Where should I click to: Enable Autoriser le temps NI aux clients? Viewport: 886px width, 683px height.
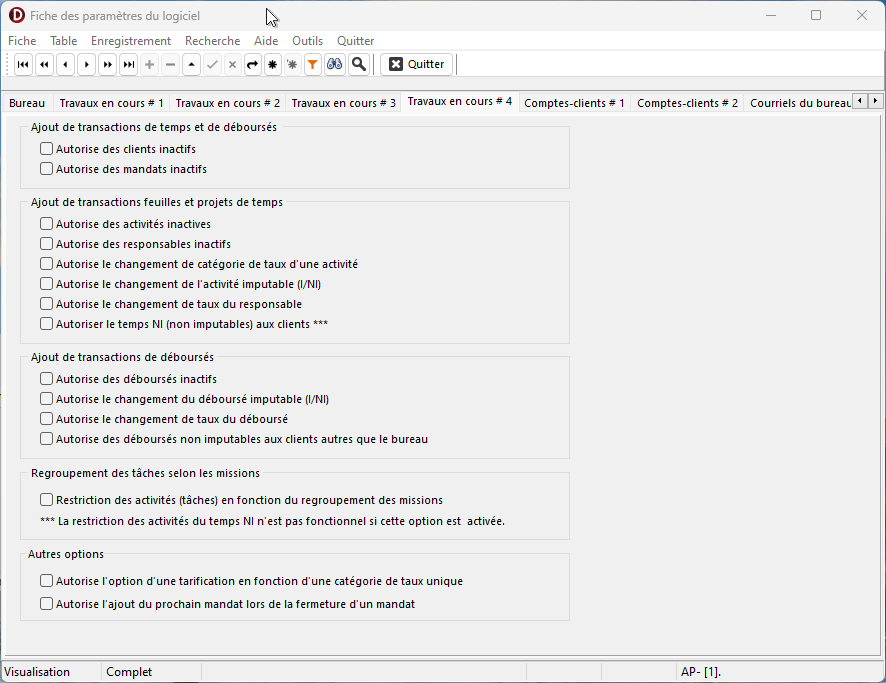(46, 324)
